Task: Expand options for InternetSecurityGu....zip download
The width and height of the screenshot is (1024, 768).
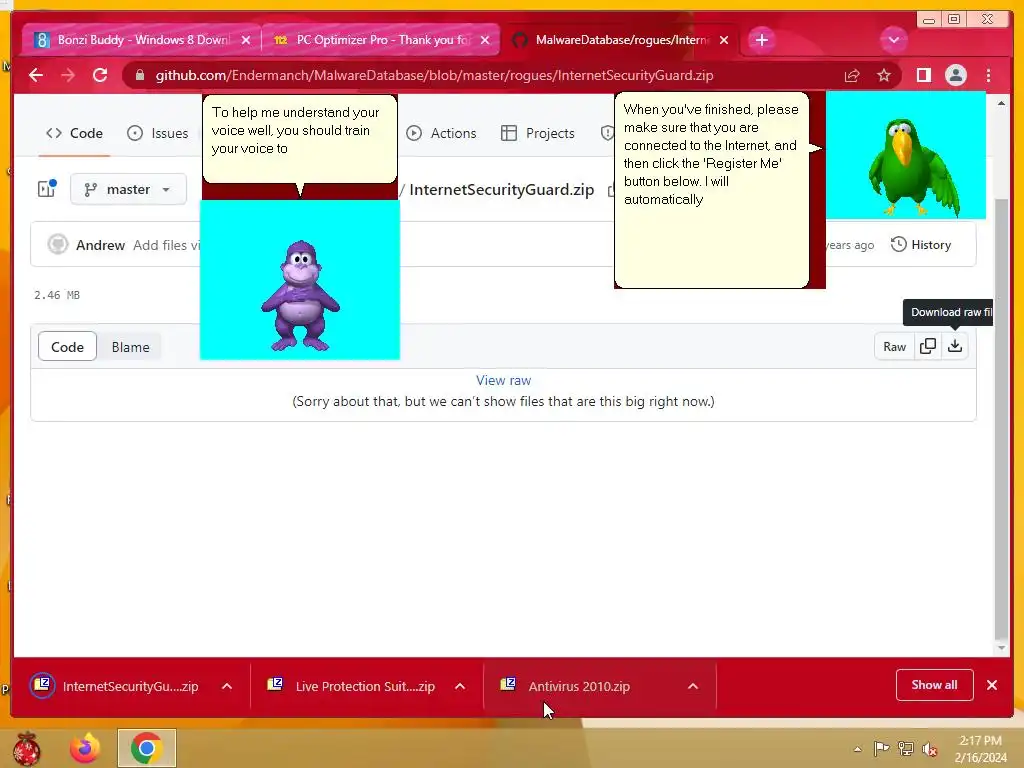Action: [227, 686]
